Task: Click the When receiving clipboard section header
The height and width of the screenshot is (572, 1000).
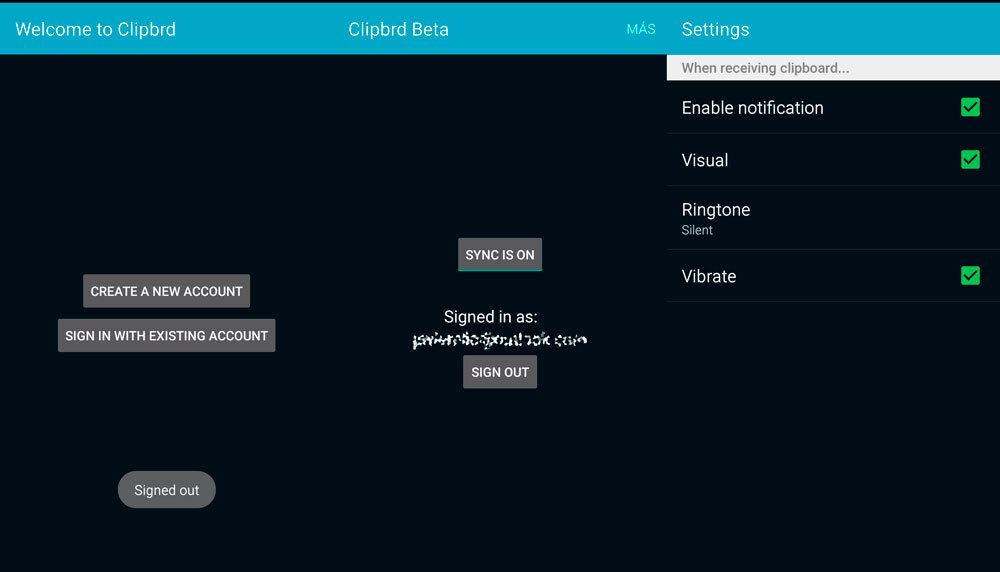Action: pos(765,68)
